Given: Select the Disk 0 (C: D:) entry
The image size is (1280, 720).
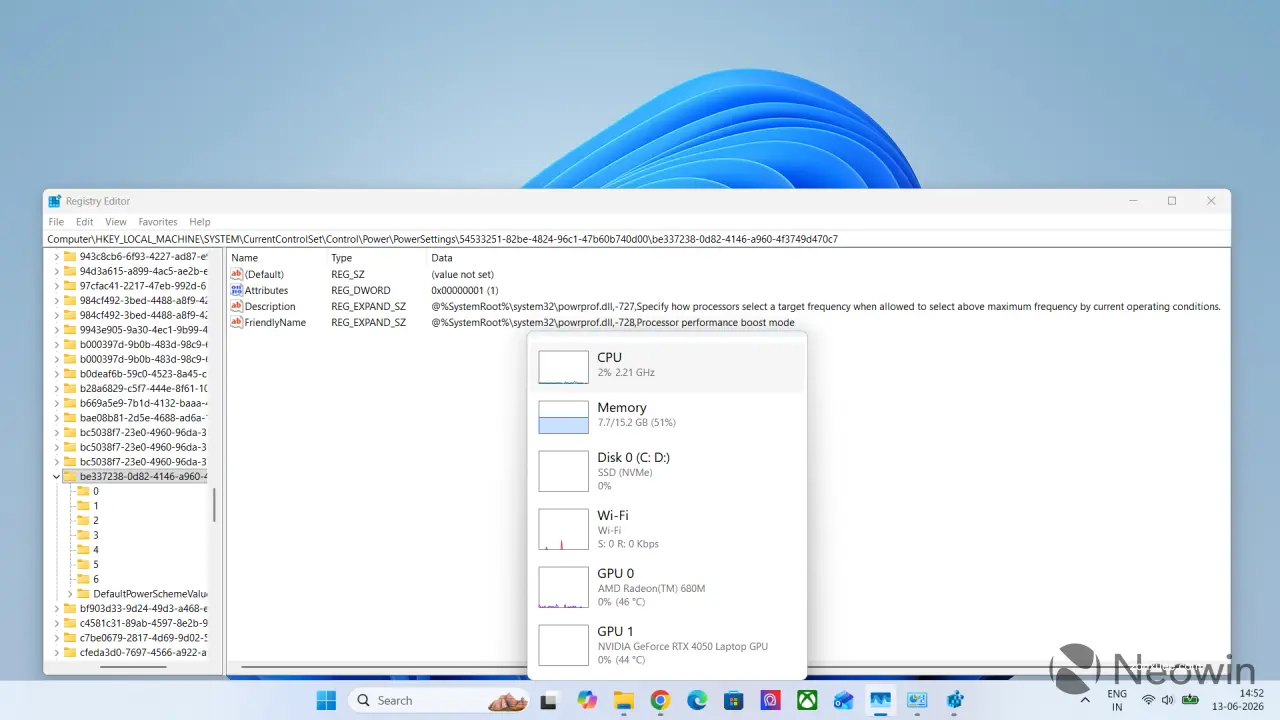Looking at the screenshot, I should tap(667, 471).
